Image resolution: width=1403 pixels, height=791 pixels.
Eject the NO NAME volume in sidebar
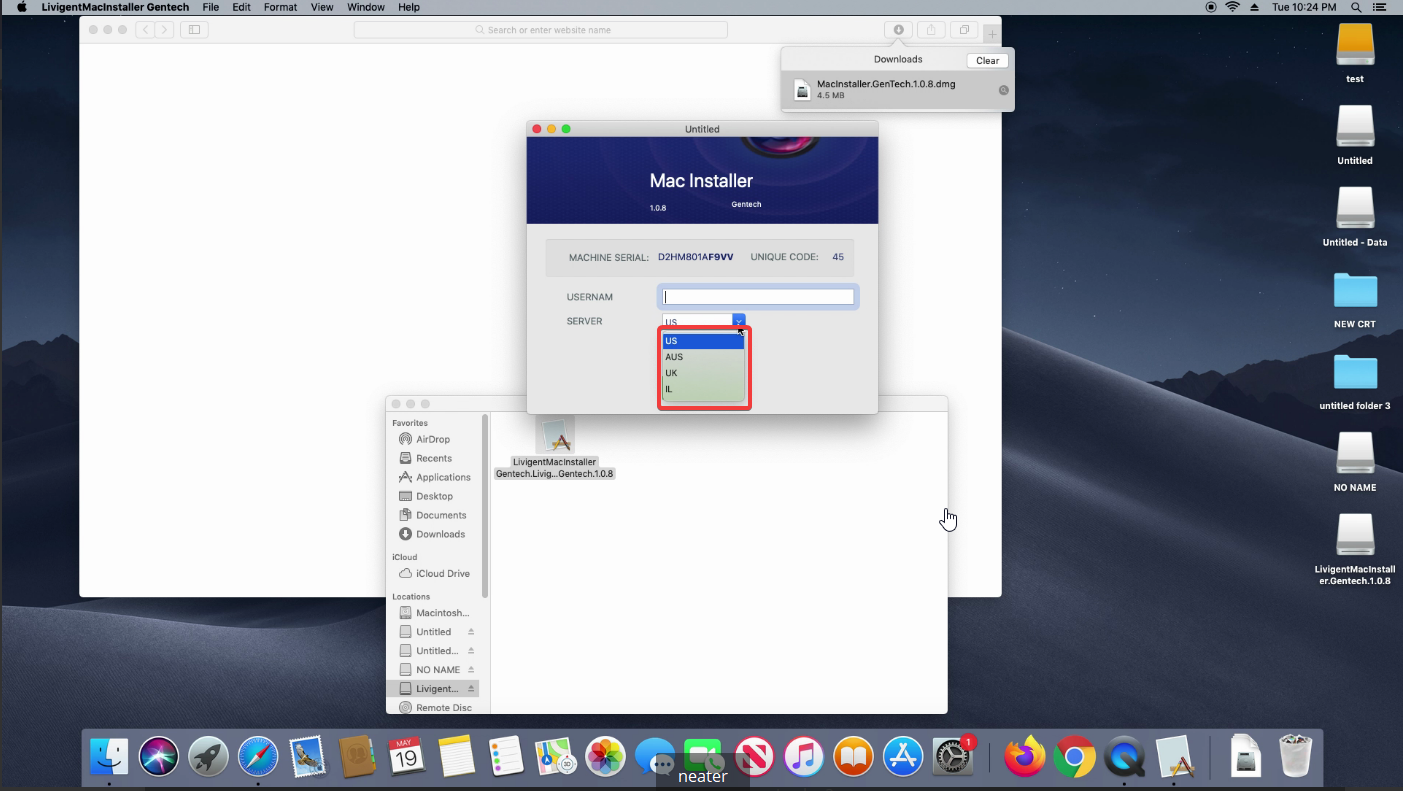471,670
